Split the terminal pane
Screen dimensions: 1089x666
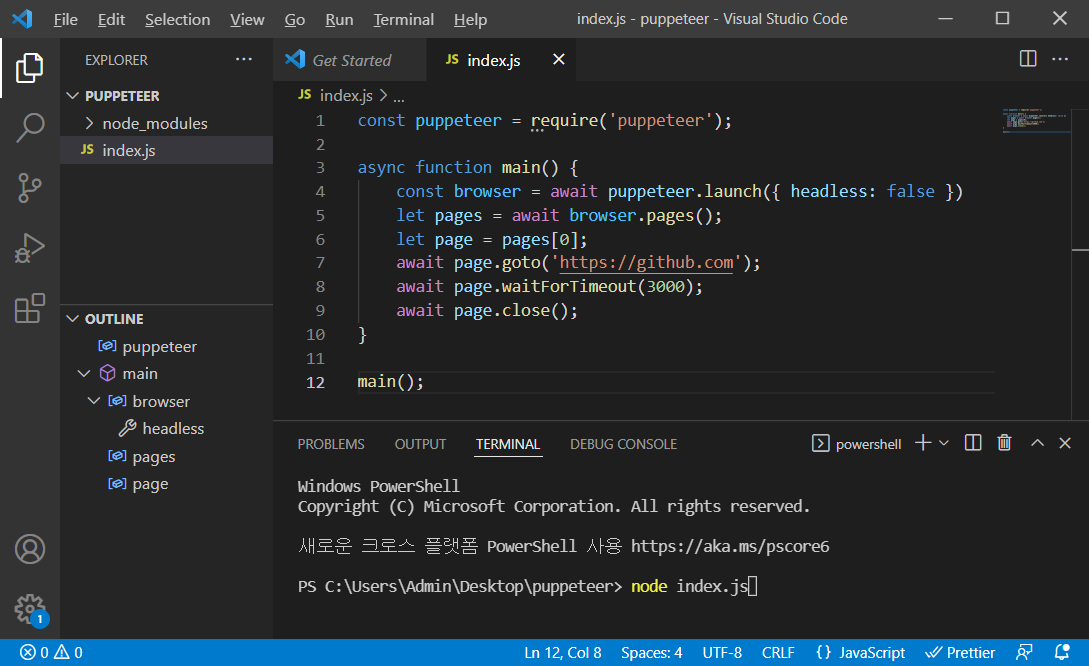point(973,443)
